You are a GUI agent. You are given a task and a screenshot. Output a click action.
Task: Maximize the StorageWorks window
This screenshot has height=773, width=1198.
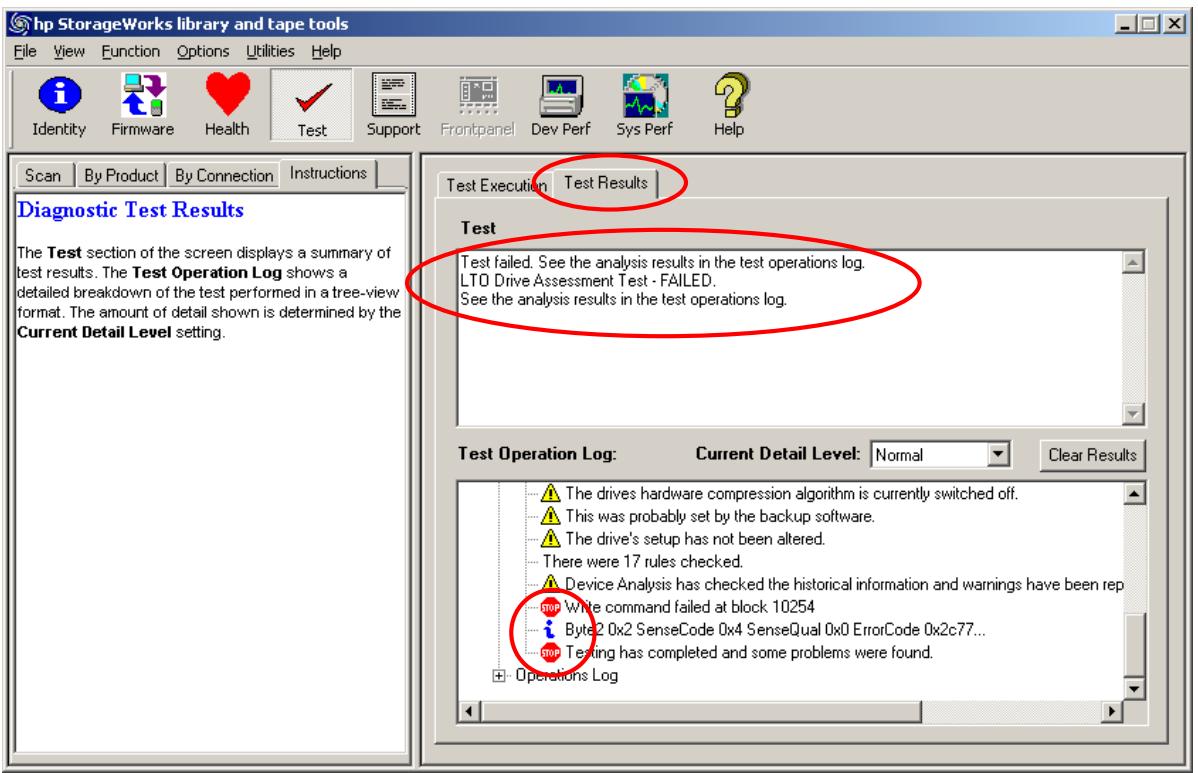1148,24
